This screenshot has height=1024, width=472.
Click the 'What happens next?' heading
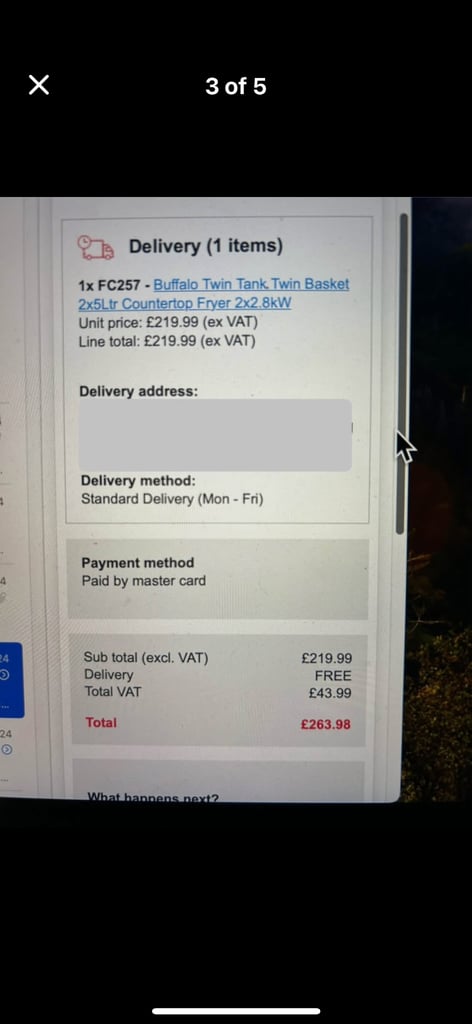153,797
